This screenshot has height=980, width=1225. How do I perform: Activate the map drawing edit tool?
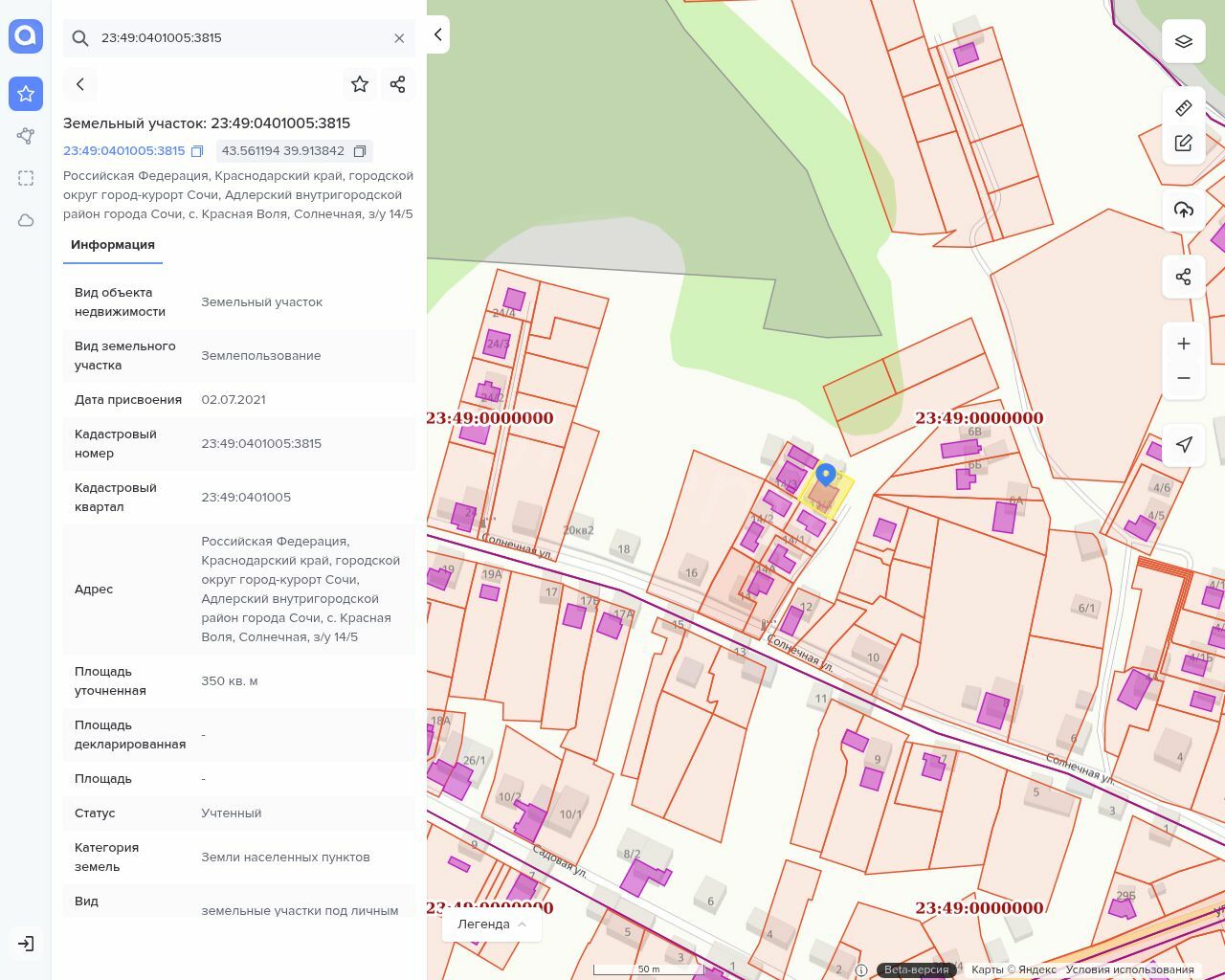tap(1184, 144)
